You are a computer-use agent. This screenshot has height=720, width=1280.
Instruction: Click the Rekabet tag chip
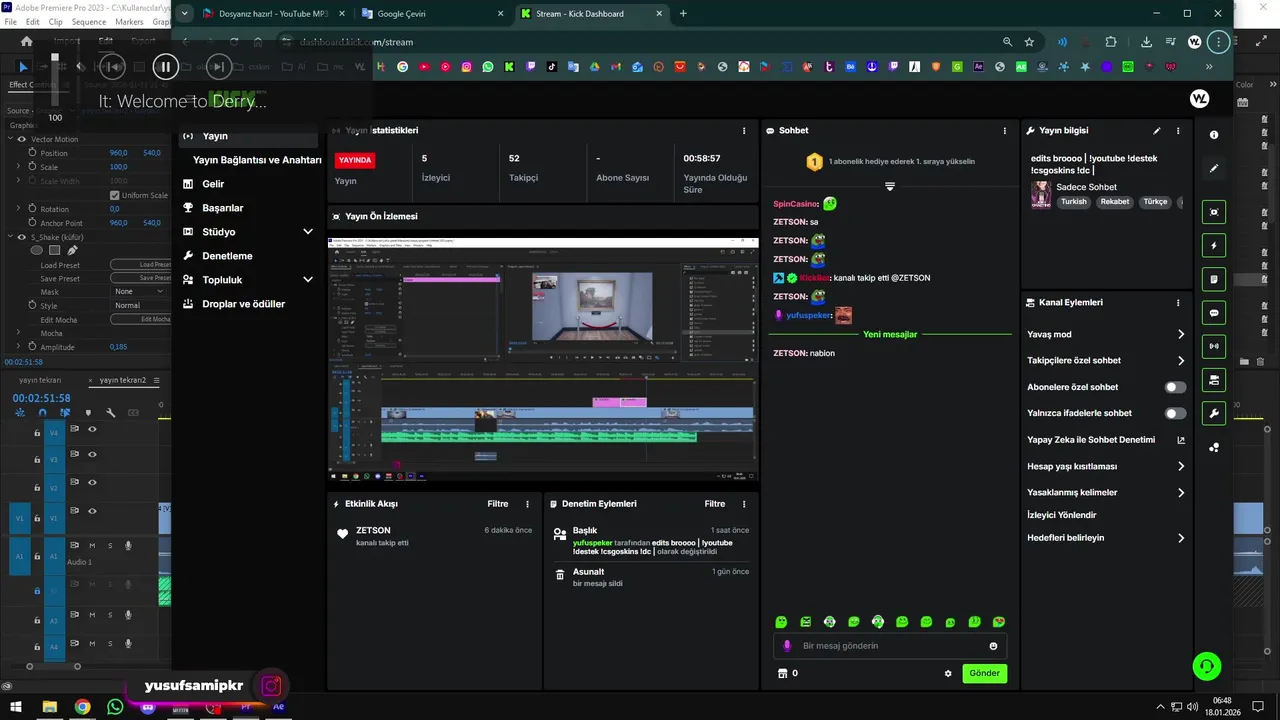[1115, 202]
